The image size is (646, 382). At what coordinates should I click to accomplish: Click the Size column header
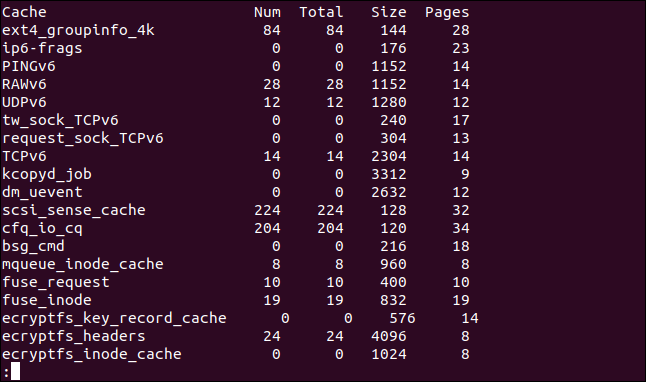pos(389,12)
